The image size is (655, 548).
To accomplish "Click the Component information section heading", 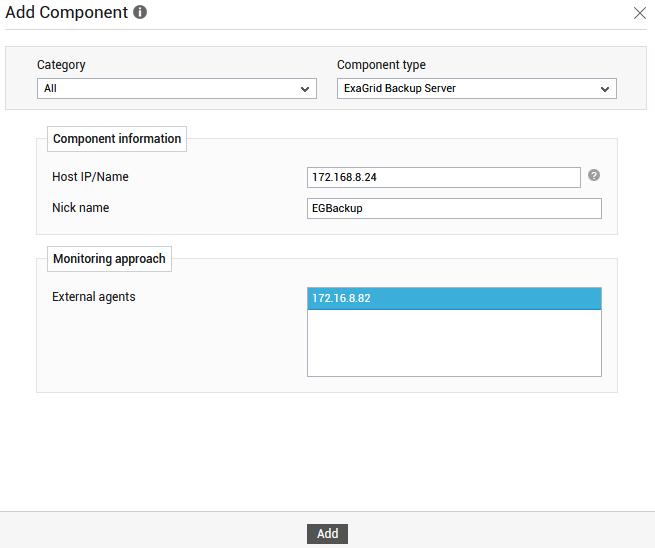I will click(x=117, y=139).
